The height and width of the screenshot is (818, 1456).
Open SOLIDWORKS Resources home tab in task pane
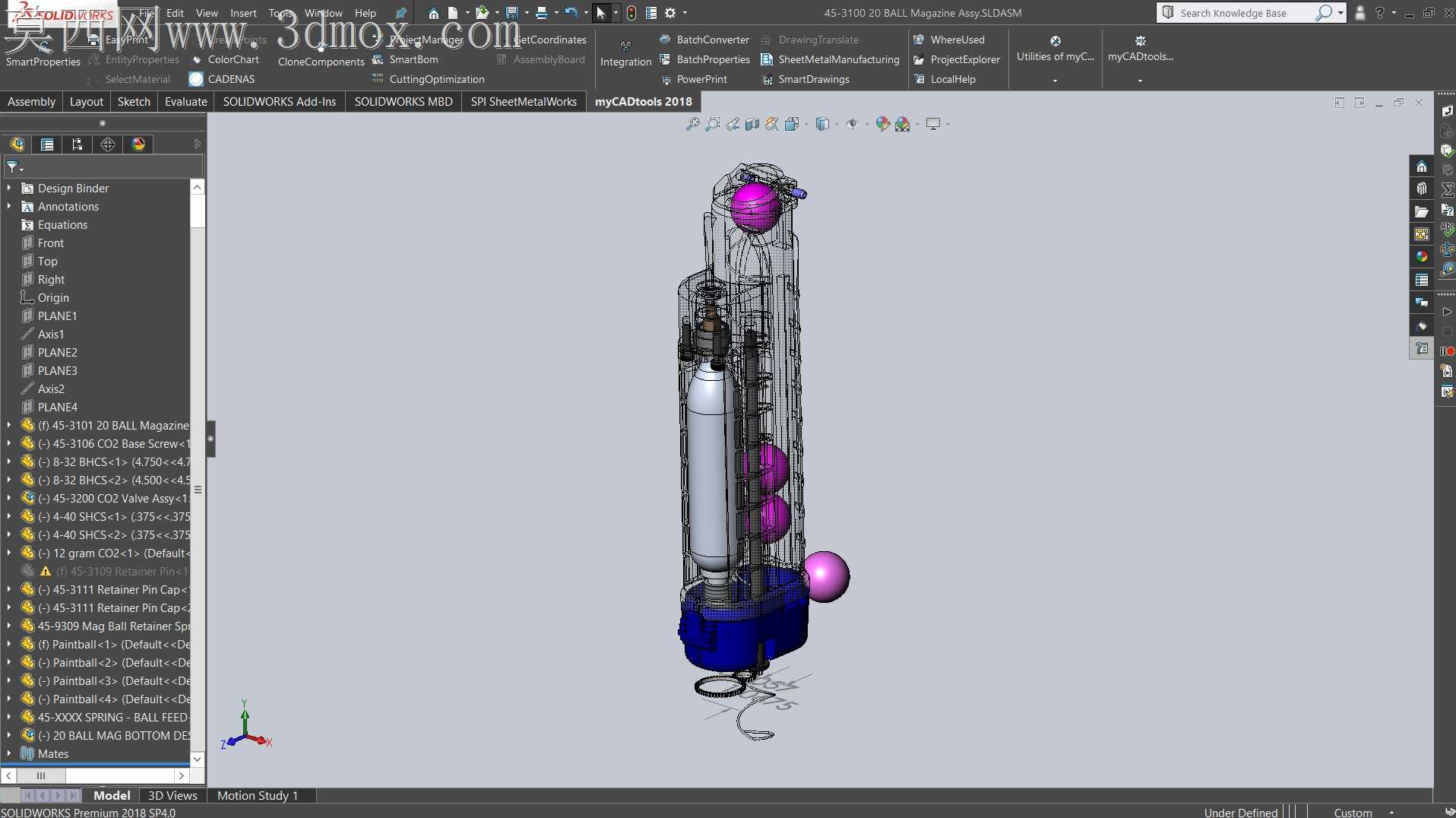1421,166
